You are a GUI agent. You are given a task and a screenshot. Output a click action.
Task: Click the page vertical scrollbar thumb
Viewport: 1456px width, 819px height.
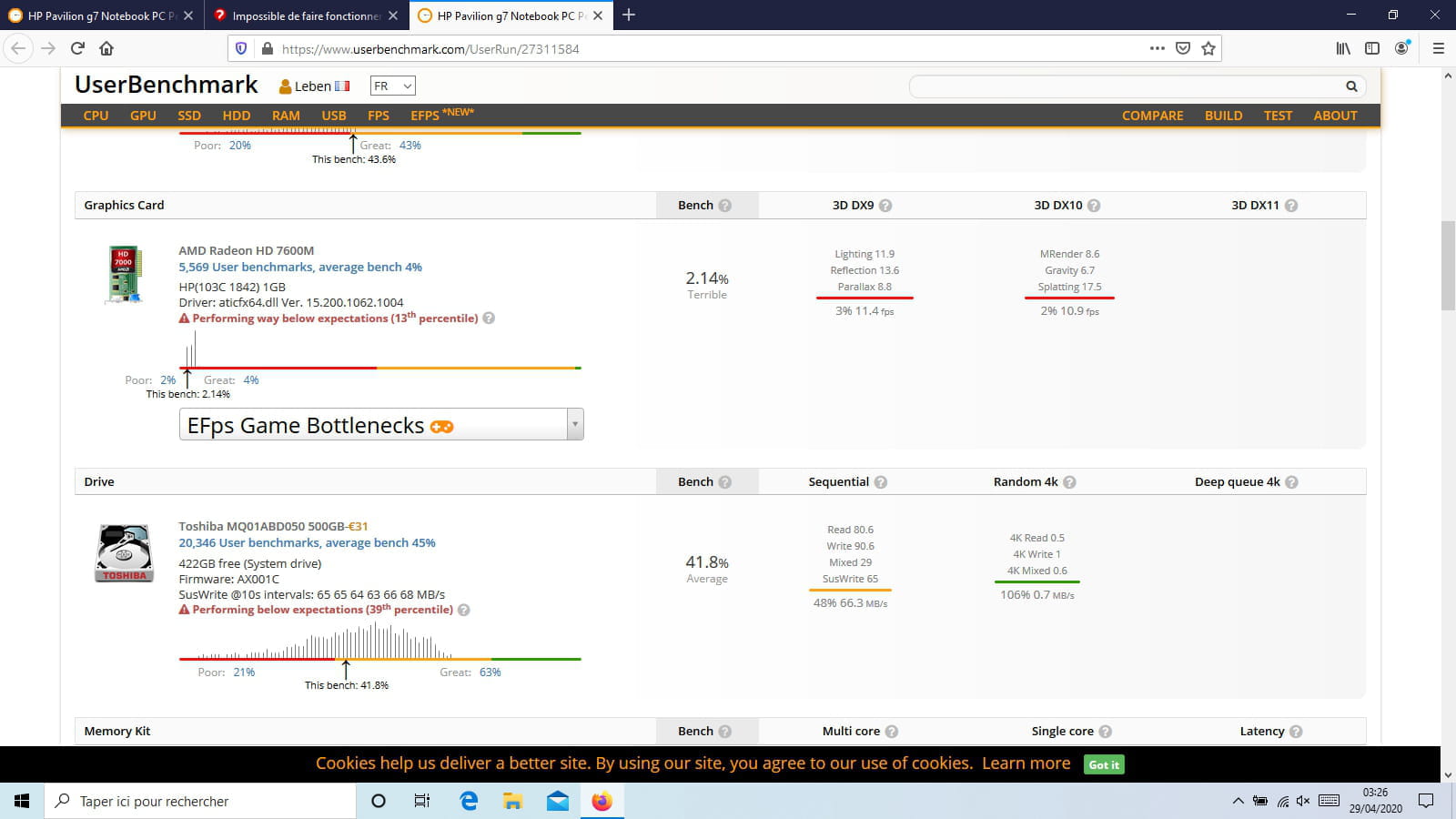1448,265
